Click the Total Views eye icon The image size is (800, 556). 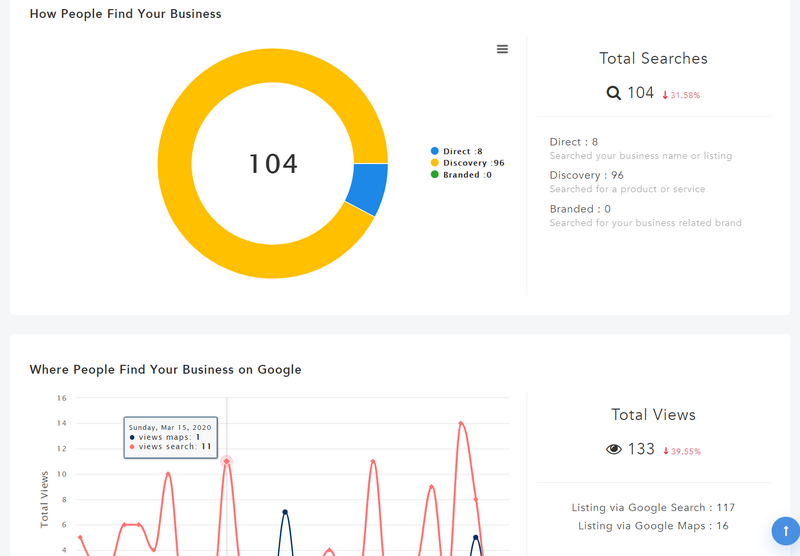[614, 449]
